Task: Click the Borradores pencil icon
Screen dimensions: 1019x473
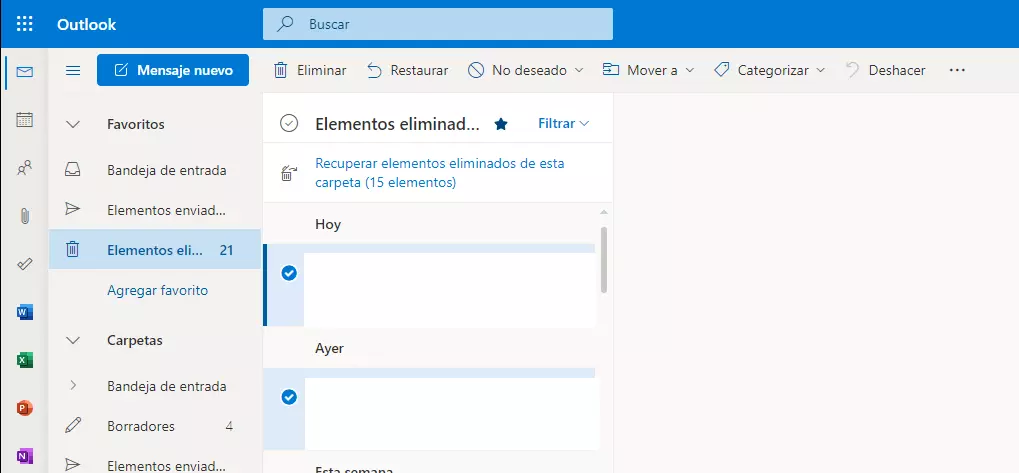Action: coord(73,426)
